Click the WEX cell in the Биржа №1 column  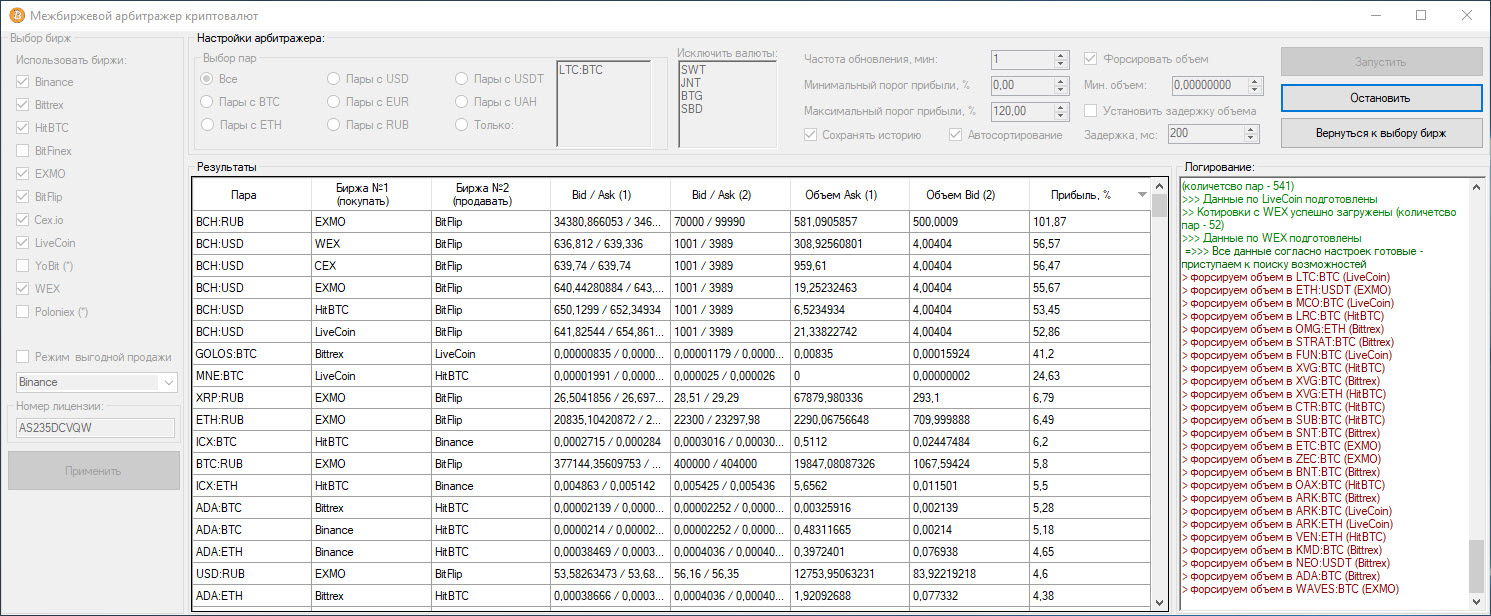[371, 244]
